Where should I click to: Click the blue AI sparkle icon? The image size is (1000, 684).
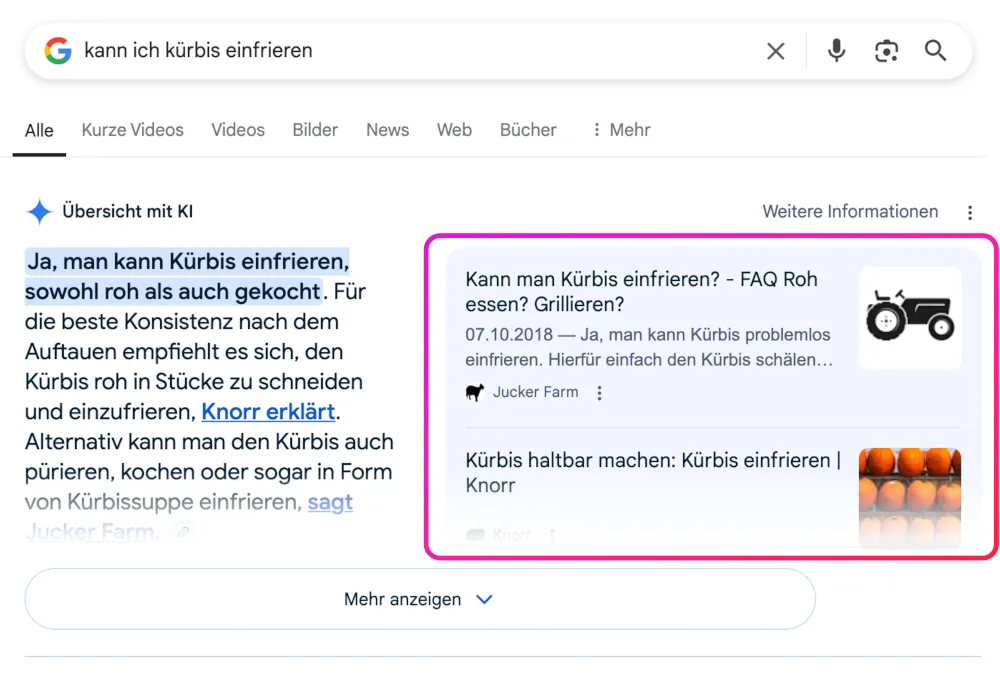(39, 212)
